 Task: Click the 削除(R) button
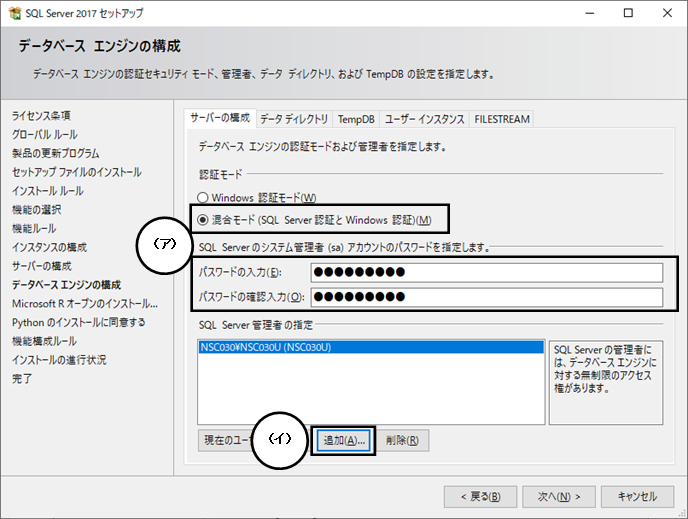(402, 440)
